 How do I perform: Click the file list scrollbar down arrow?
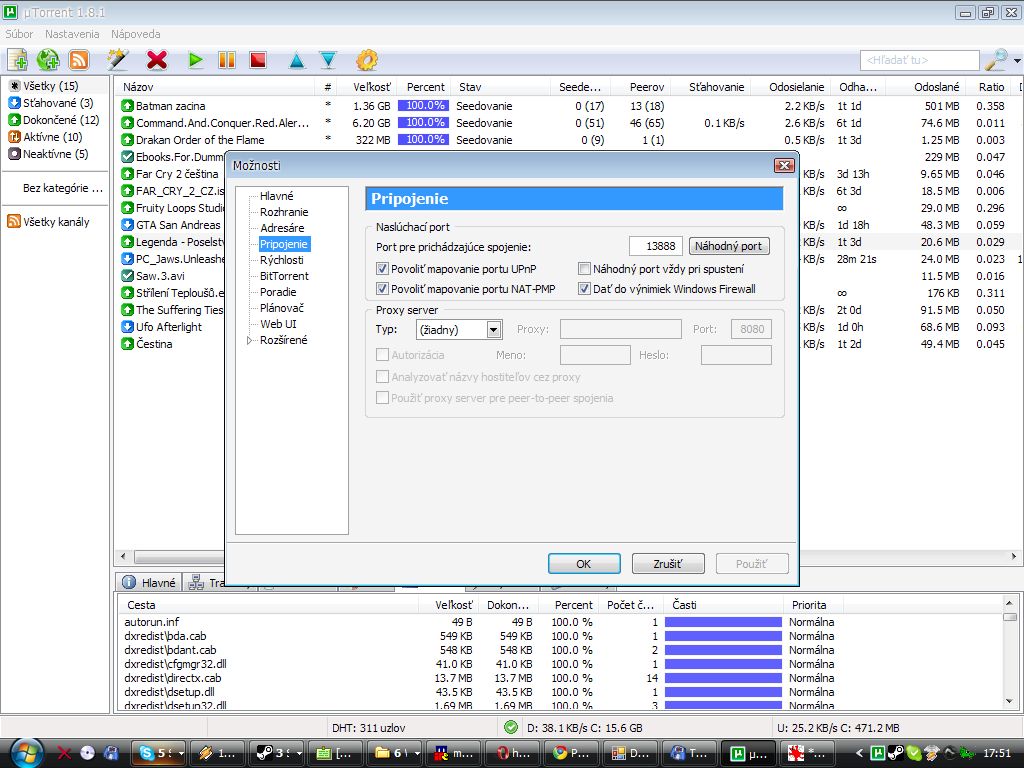(1010, 701)
